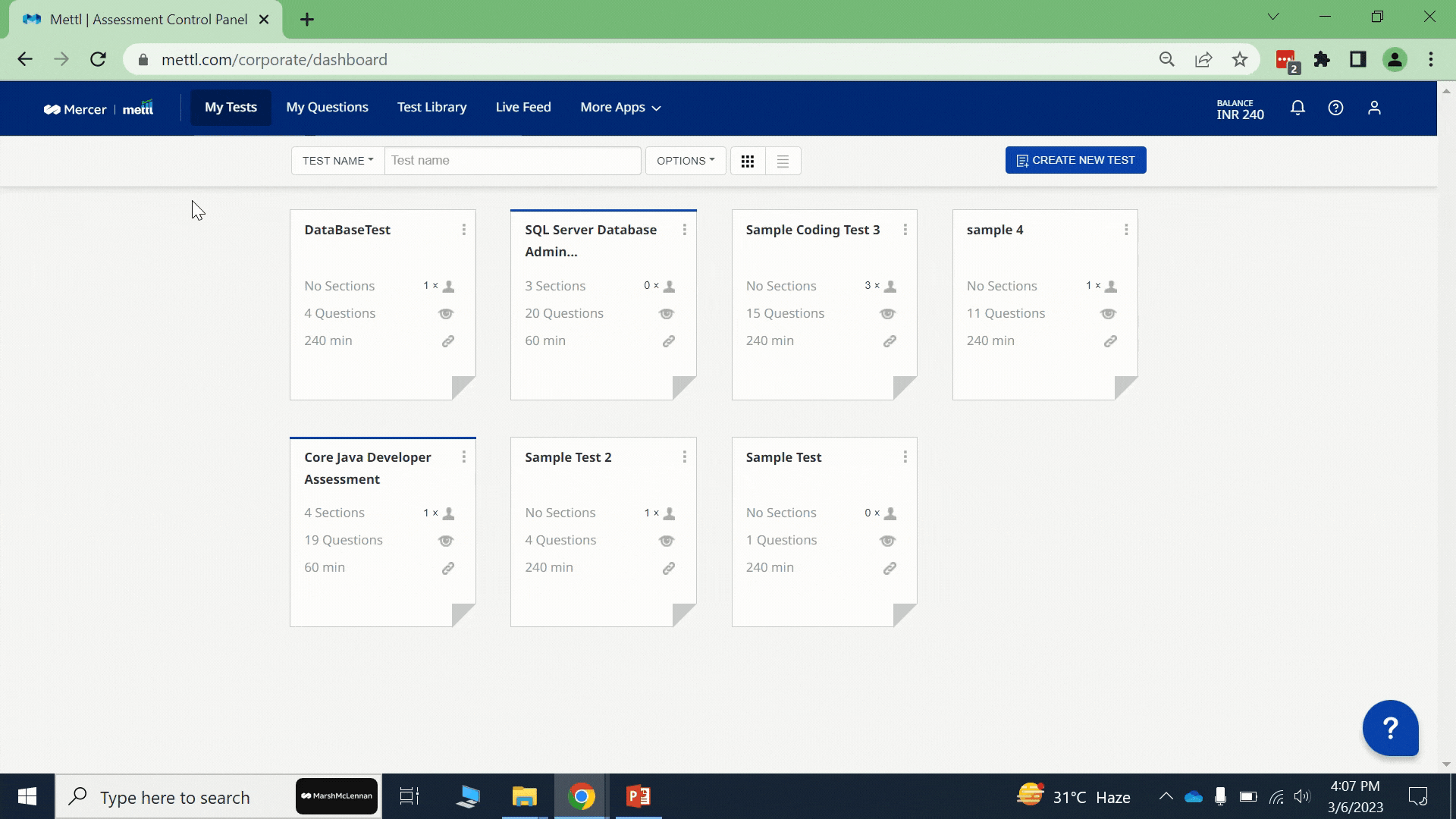The height and width of the screenshot is (819, 1456).
Task: Open candidates icon on Sample Coding Test 3
Action: [x=890, y=286]
